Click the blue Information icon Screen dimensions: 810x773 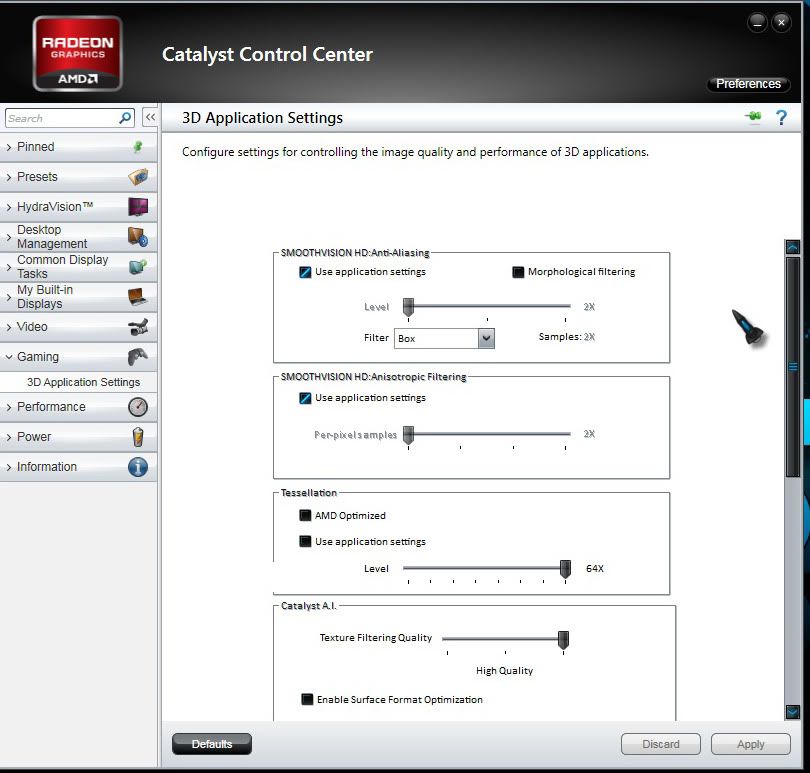(x=138, y=467)
